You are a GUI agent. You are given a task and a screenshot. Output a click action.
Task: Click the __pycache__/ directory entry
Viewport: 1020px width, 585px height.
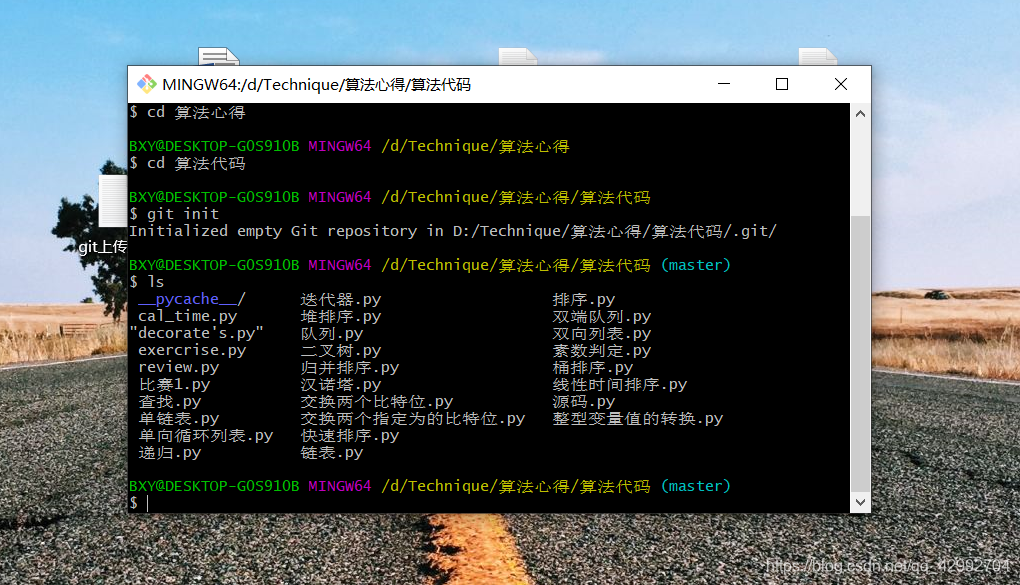click(x=191, y=299)
